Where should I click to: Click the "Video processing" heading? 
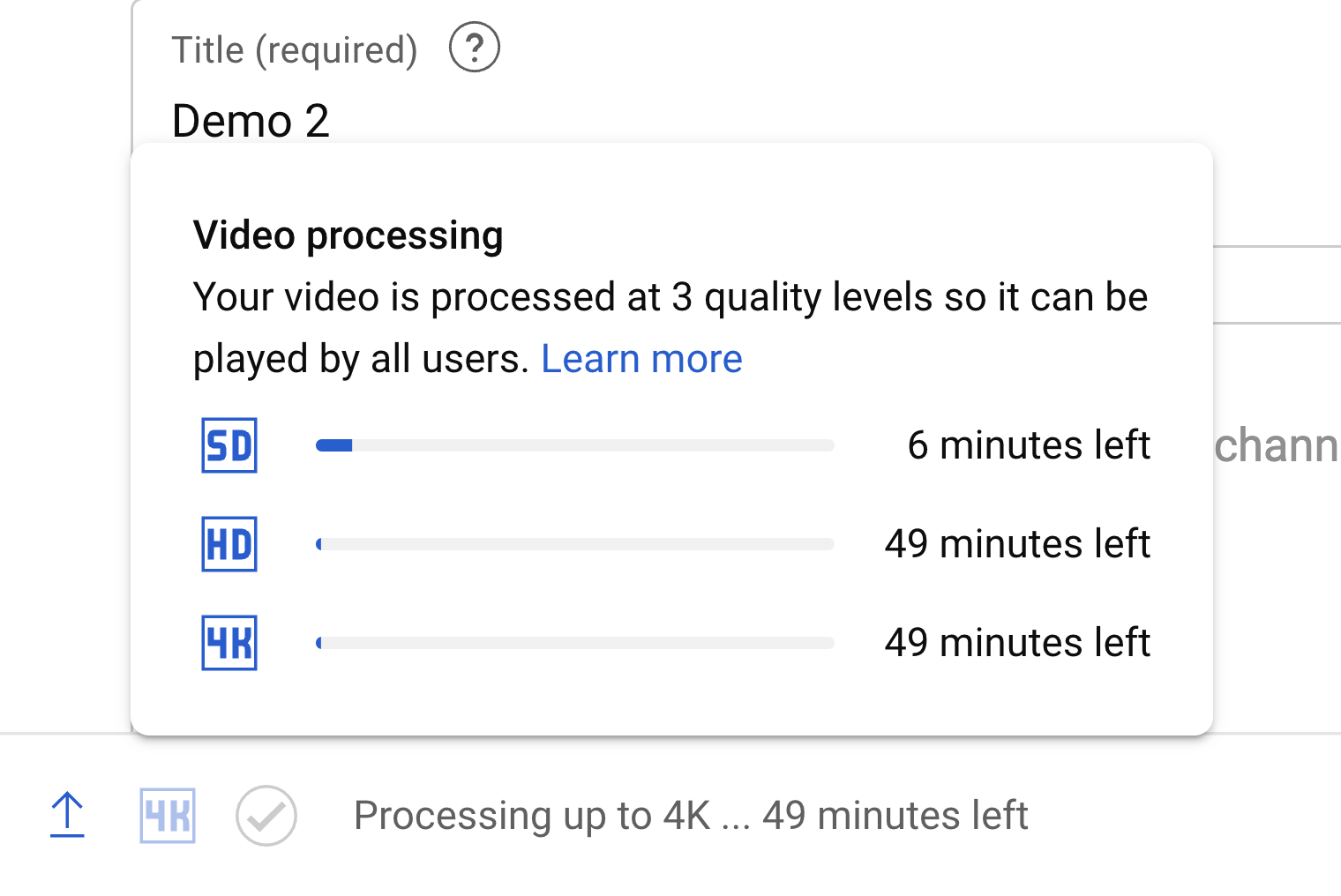tap(348, 235)
